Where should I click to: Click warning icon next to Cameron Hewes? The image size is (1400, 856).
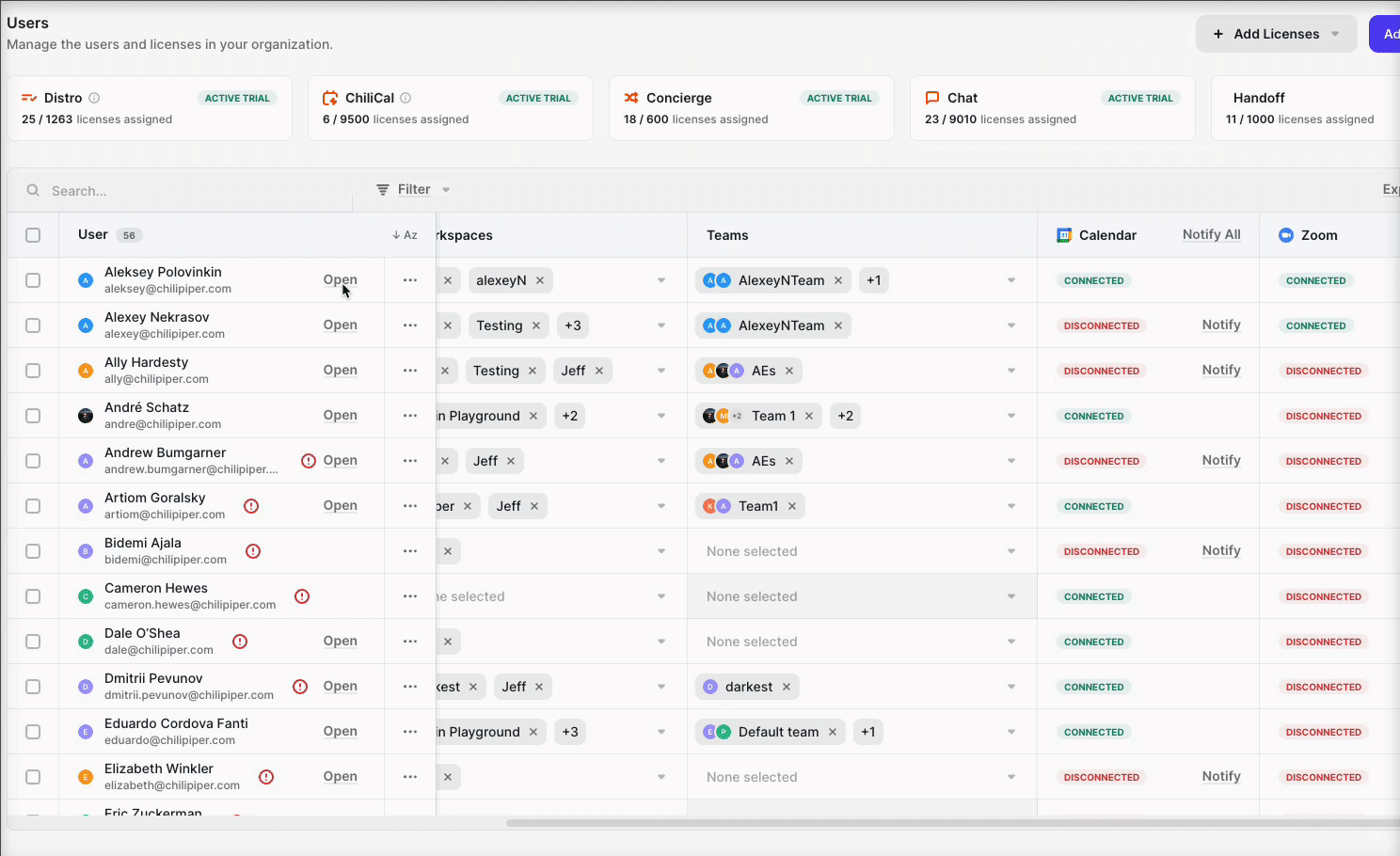302,596
